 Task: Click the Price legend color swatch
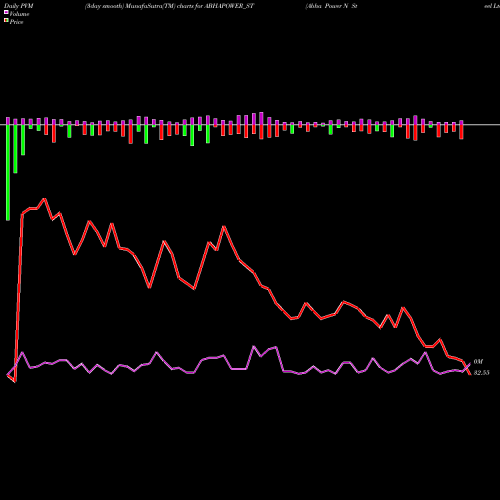pyautogui.click(x=6, y=21)
